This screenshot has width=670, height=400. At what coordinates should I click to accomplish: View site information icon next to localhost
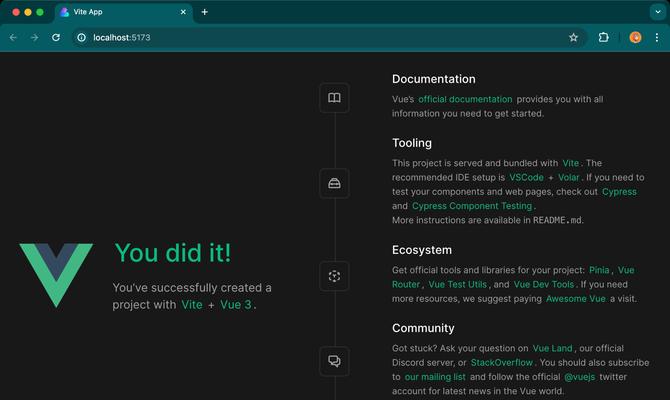[81, 38]
